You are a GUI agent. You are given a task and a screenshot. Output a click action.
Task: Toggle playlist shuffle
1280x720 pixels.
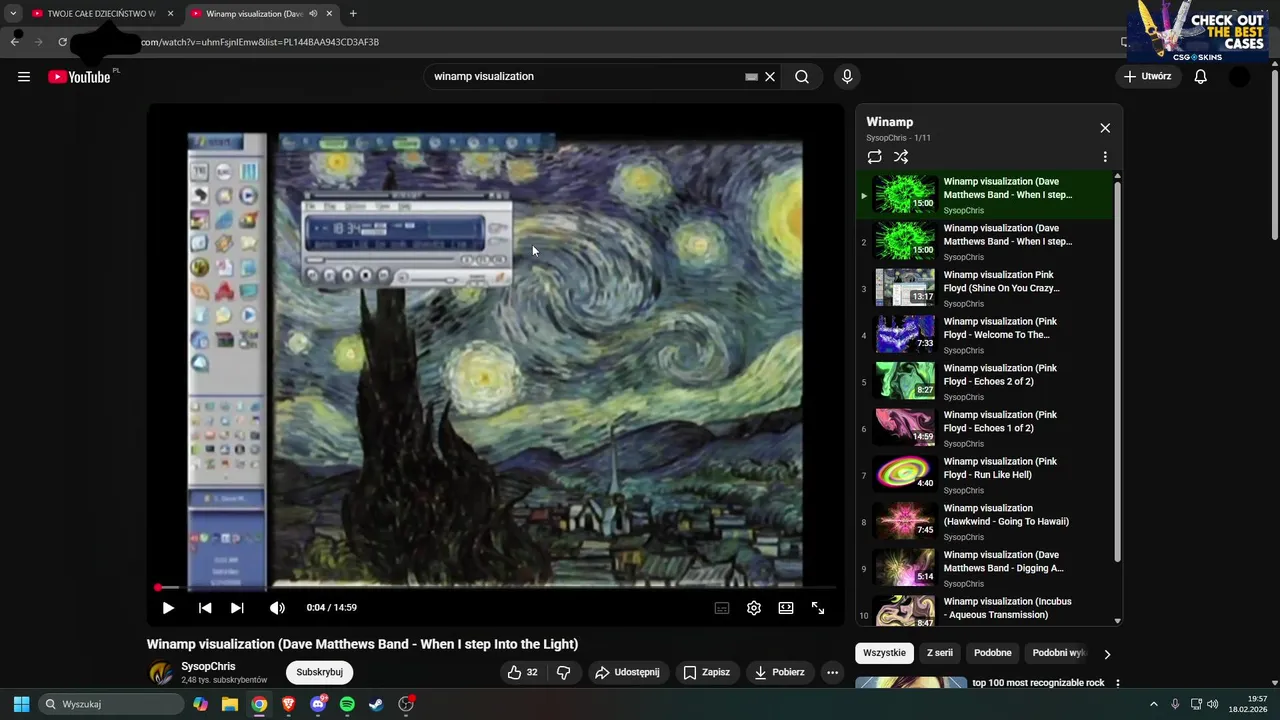(901, 157)
